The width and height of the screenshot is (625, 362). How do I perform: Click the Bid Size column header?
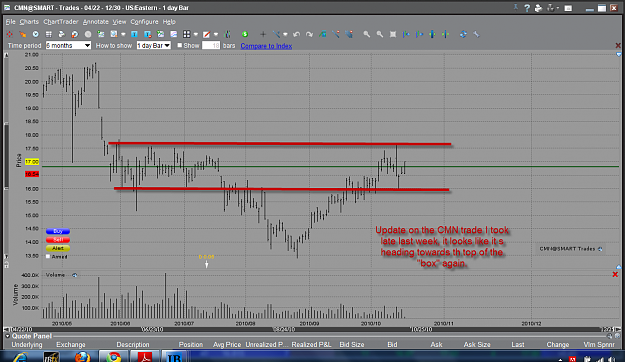[352, 344]
